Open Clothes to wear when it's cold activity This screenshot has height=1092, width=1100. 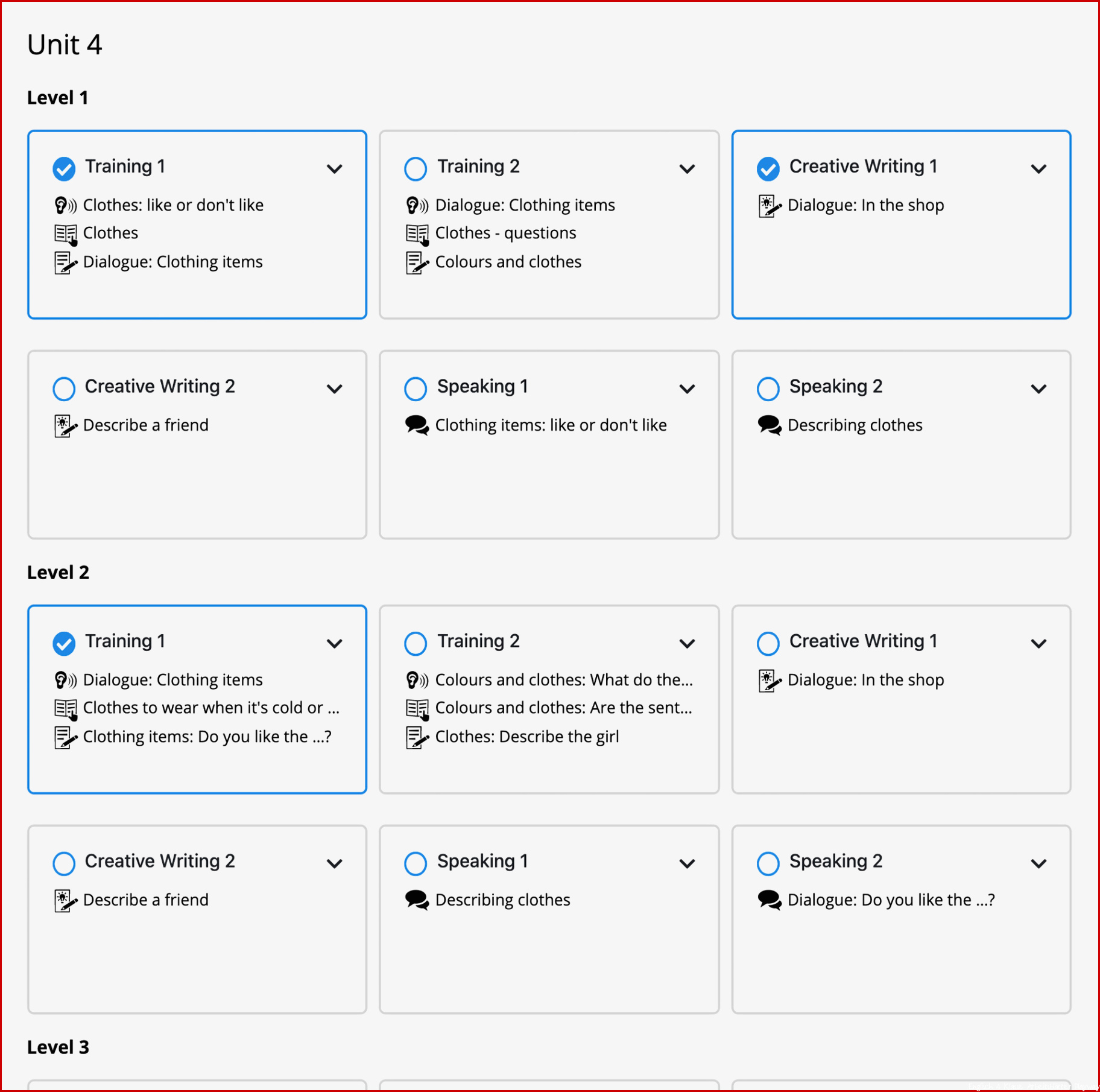(211, 708)
